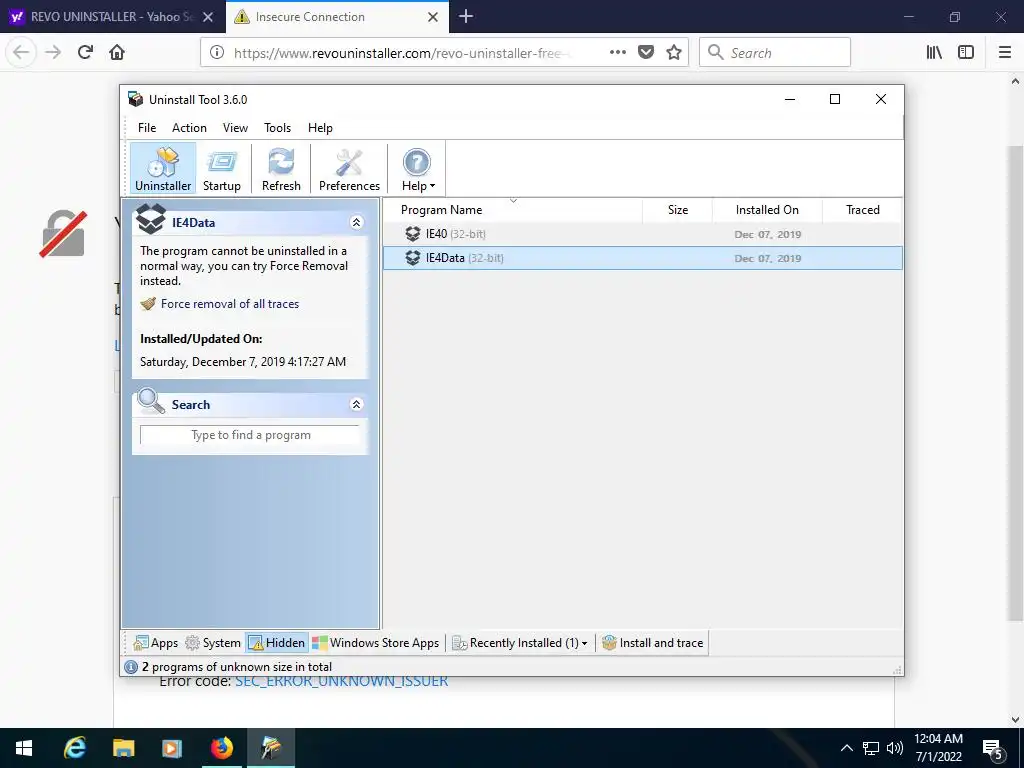
Task: Toggle the Firefox sidebar icon
Action: 966,52
